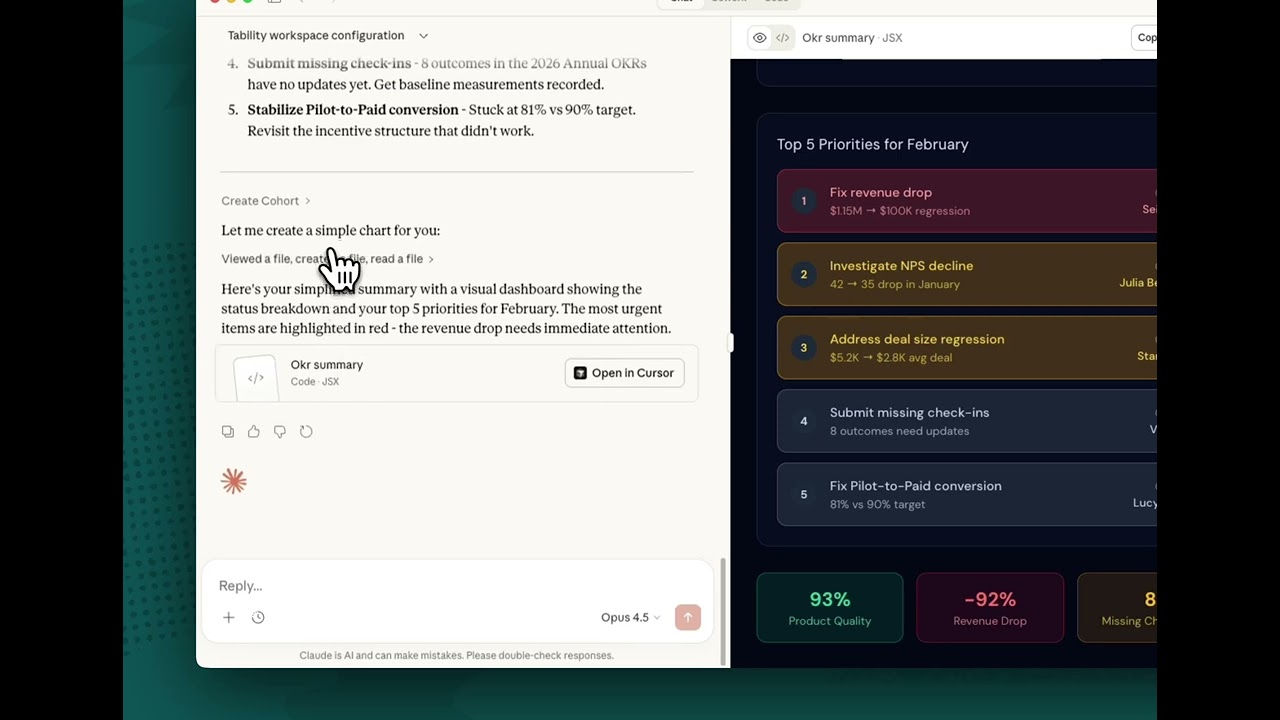This screenshot has width=1280, height=720.
Task: Give thumbs up feedback
Action: click(x=254, y=432)
